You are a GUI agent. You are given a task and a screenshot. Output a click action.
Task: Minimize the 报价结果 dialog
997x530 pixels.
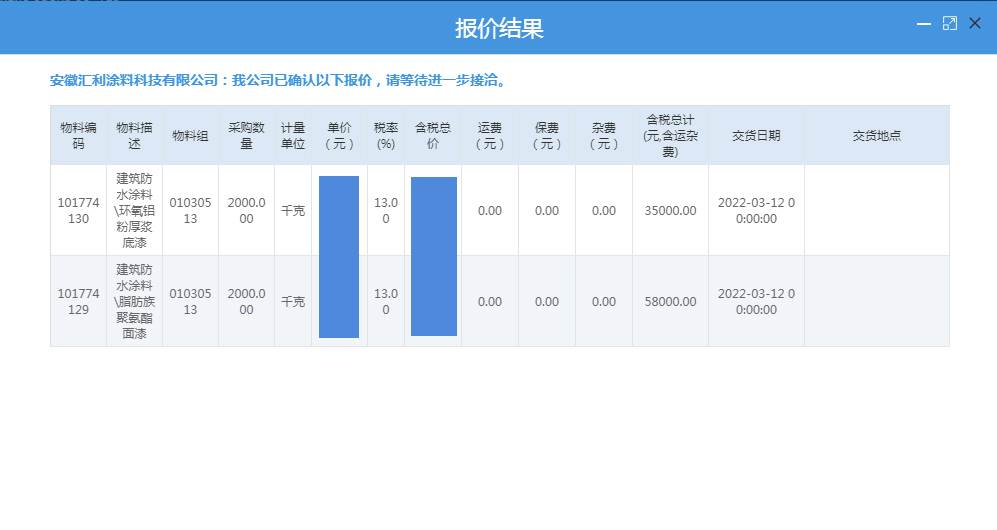point(924,24)
